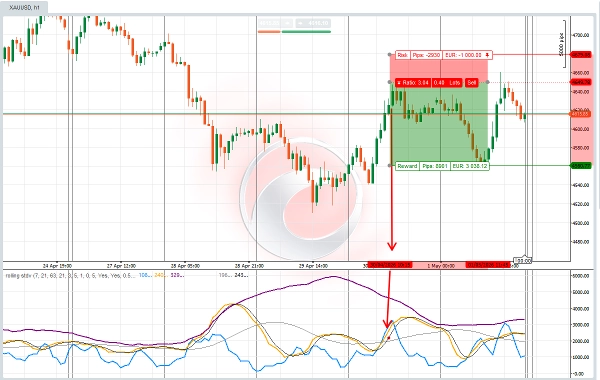Click the 5000 pips scale bracket

[562, 44]
